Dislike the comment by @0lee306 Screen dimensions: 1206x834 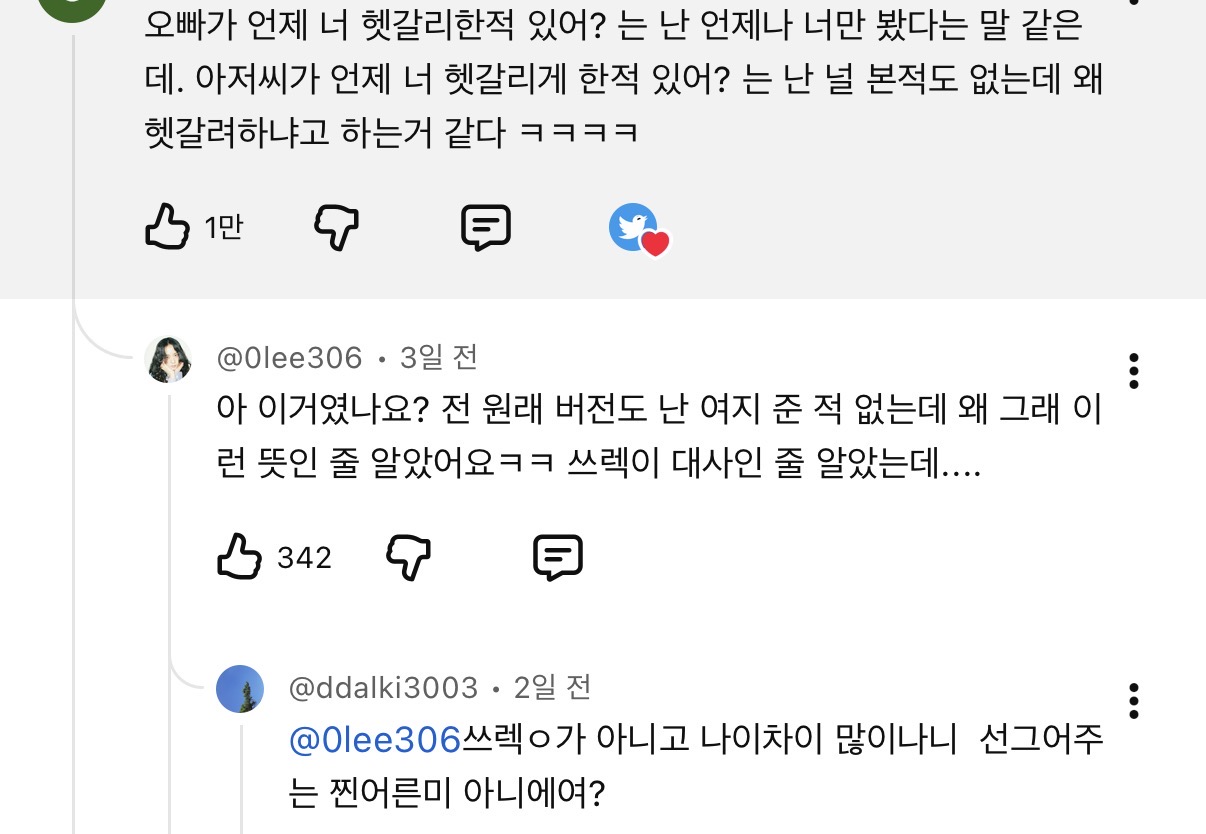click(409, 557)
